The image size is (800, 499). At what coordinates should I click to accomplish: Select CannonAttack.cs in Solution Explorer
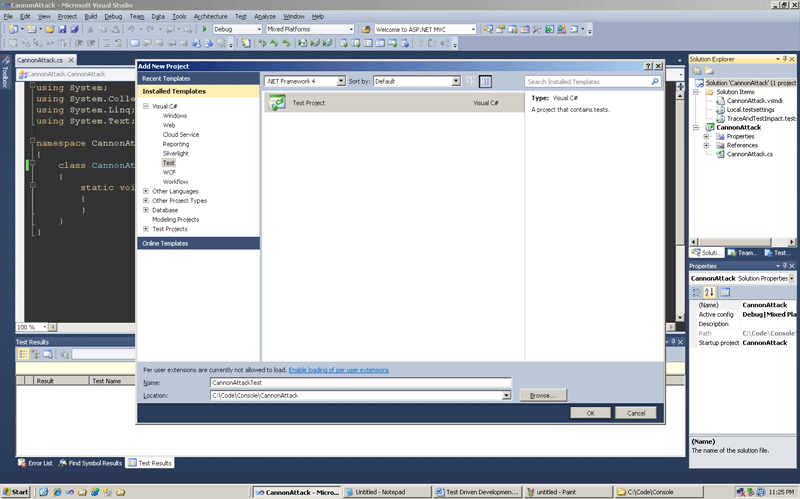tap(749, 154)
